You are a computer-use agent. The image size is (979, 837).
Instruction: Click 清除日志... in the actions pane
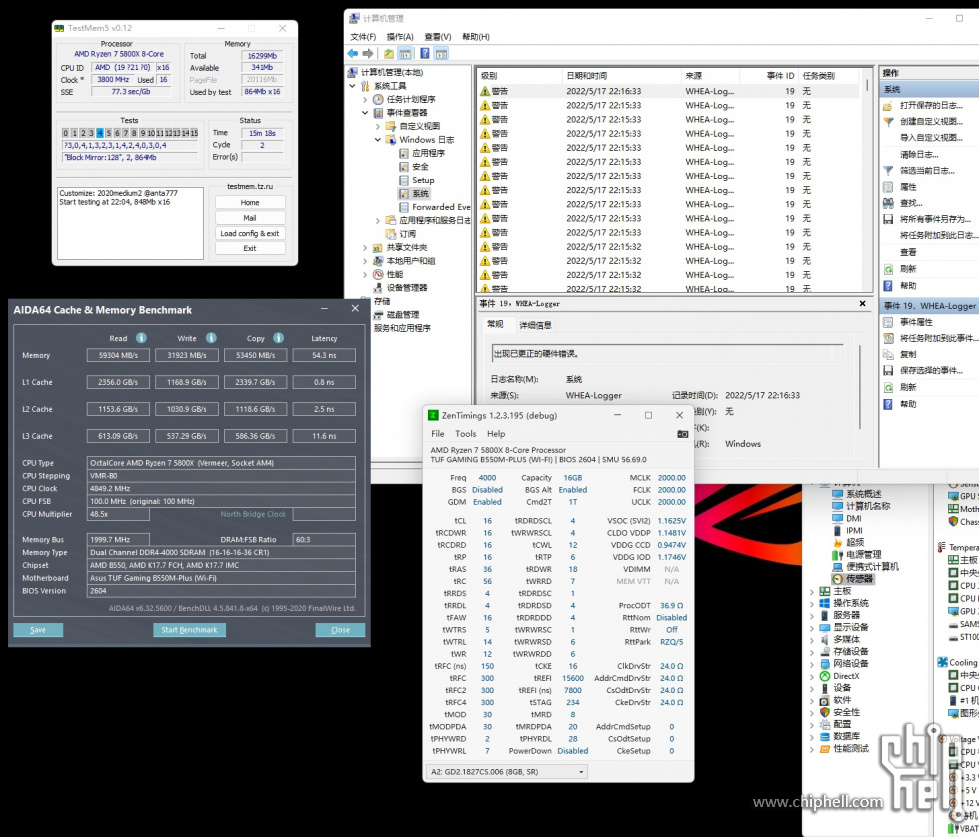tap(918, 154)
